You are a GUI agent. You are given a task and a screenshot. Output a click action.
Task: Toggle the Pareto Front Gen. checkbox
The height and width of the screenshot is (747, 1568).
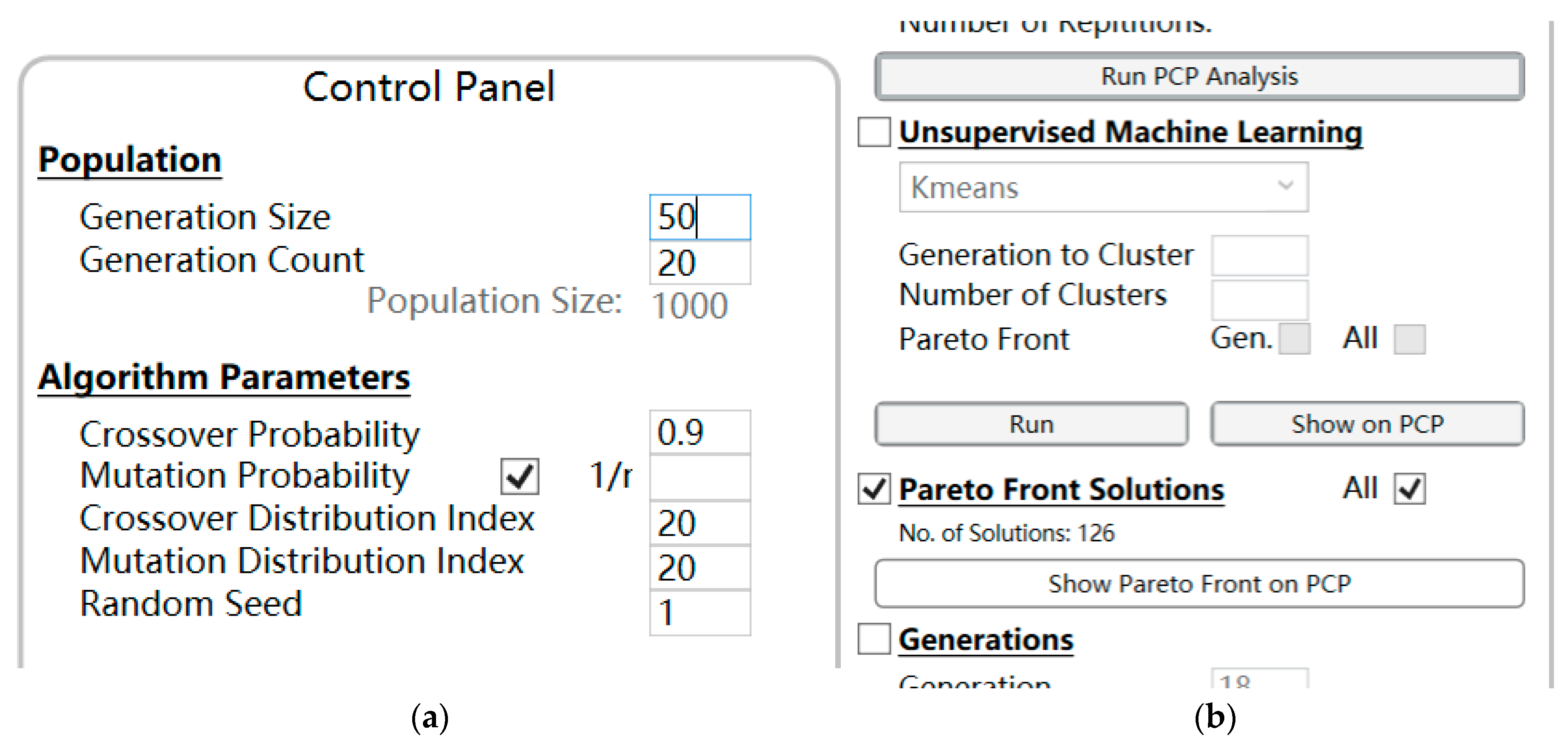[x=1294, y=339]
